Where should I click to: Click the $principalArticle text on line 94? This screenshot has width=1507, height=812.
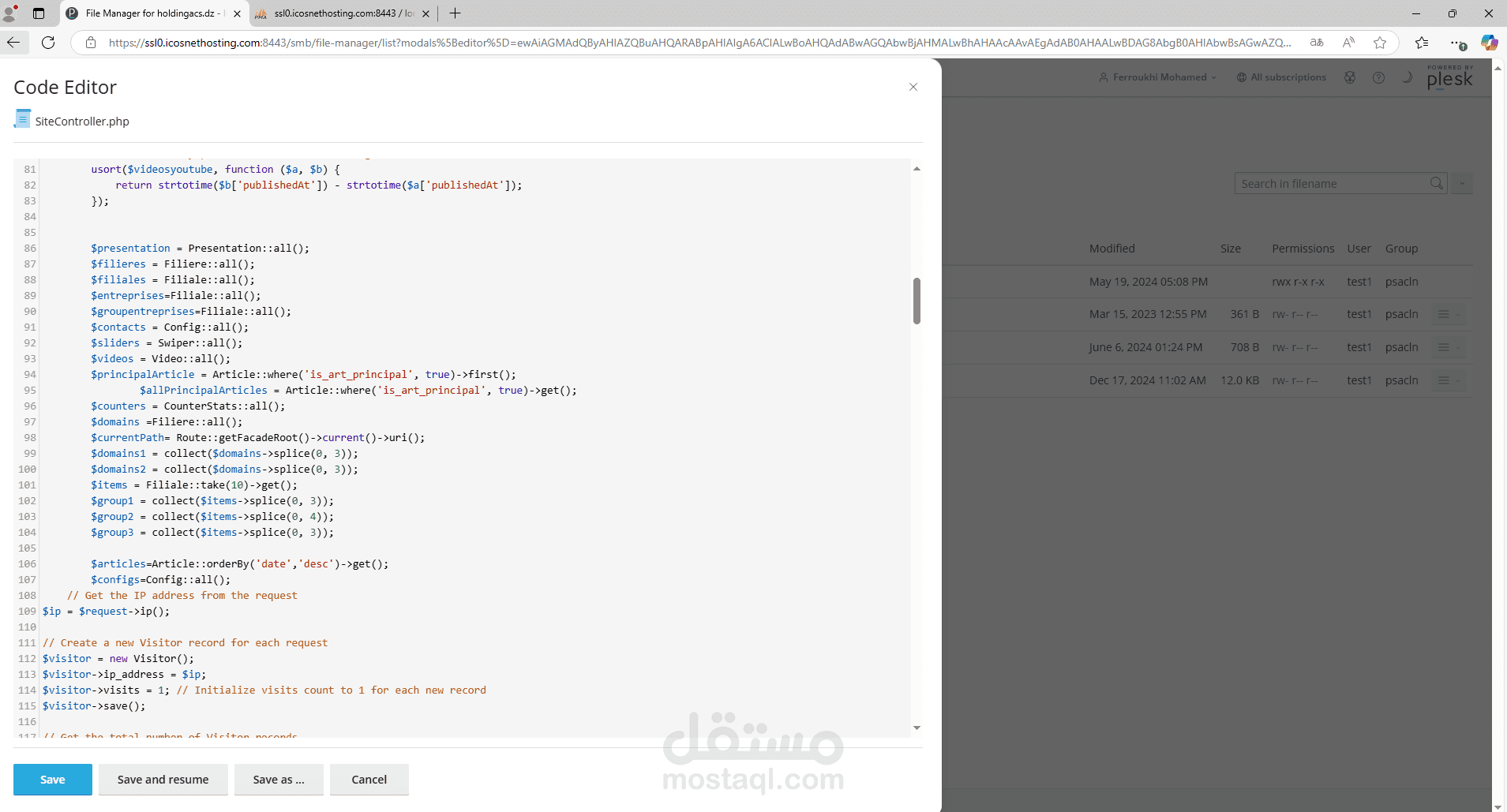[143, 375]
